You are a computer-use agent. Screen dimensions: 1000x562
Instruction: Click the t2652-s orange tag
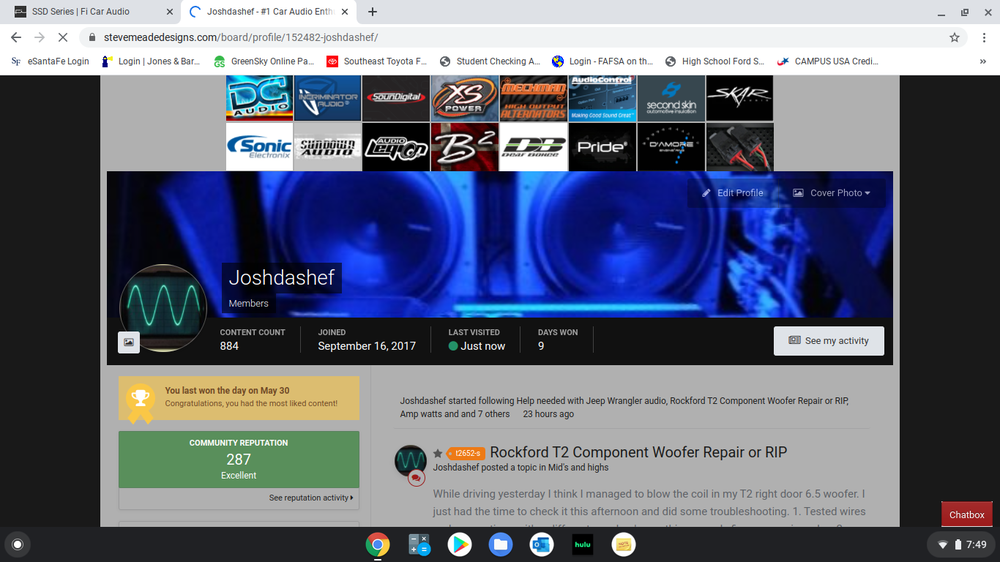click(x=466, y=454)
